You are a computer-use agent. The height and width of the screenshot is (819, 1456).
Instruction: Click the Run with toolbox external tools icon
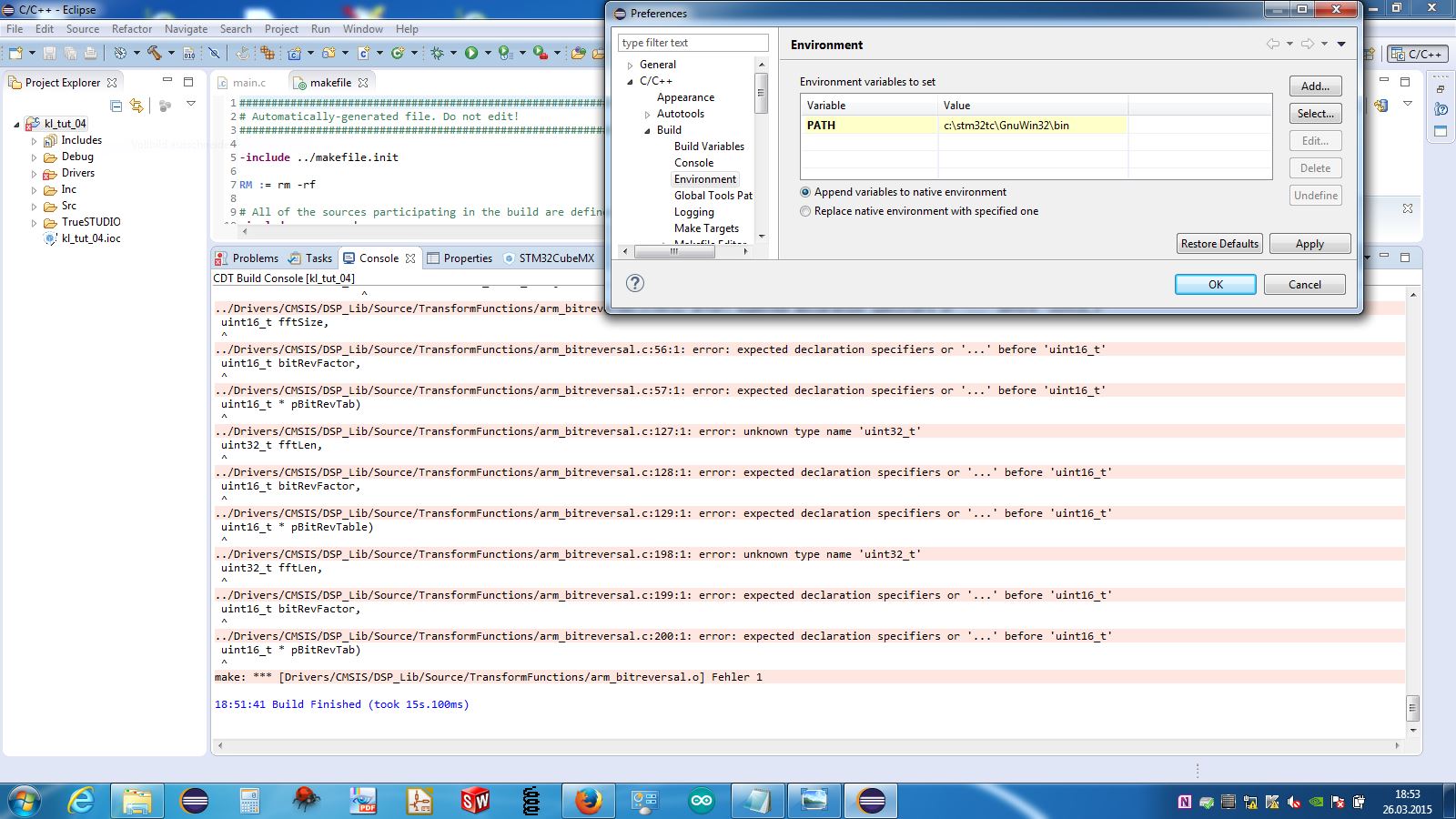coord(541,53)
